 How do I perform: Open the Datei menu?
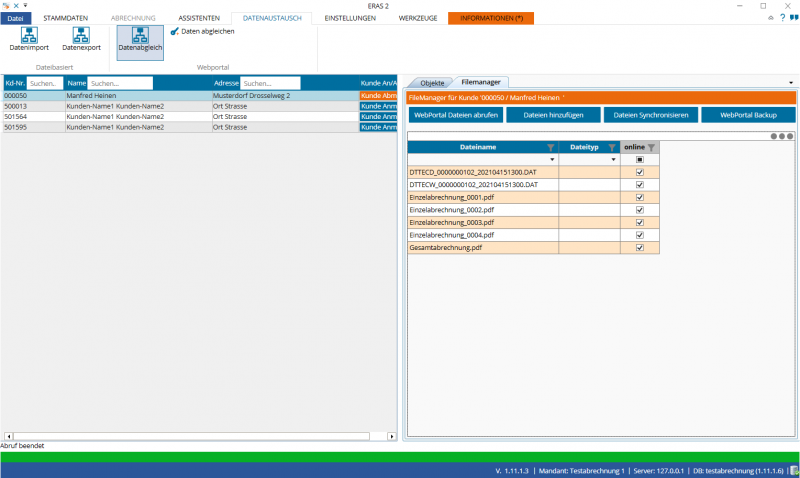(x=16, y=18)
